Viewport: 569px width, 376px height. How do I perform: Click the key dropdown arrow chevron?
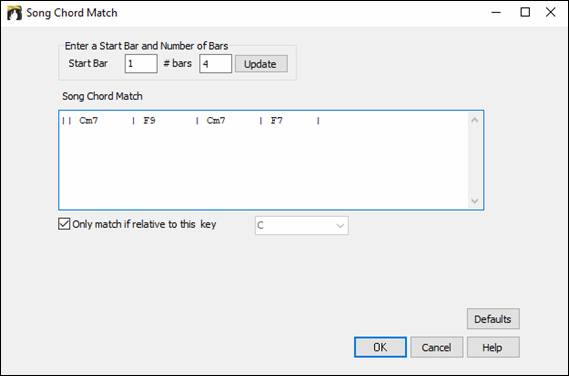coord(340,226)
